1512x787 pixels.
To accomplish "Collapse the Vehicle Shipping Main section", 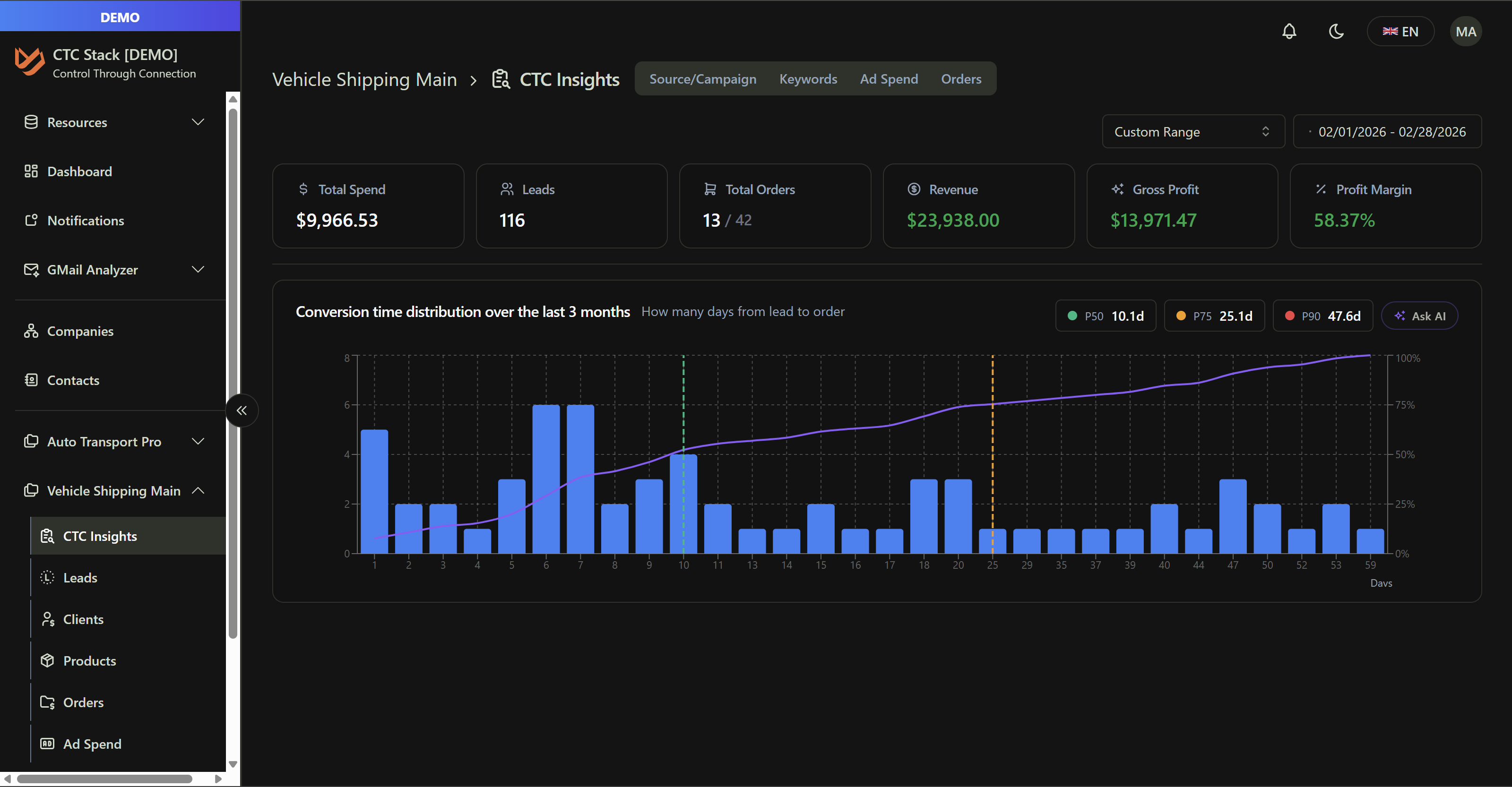I will (198, 491).
